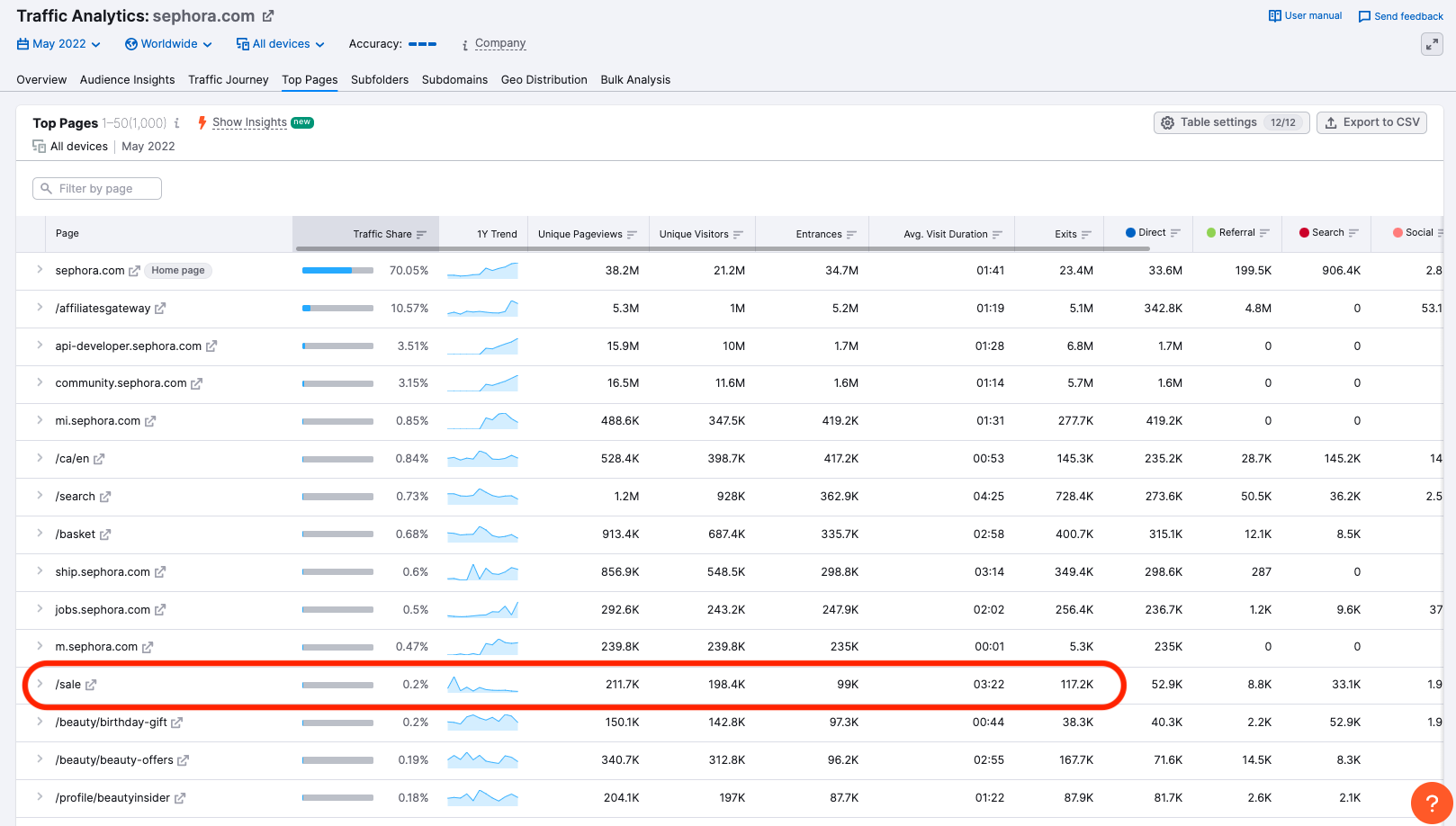Click traffic share bar for sephora.com
This screenshot has width=1456, height=826.
[337, 271]
